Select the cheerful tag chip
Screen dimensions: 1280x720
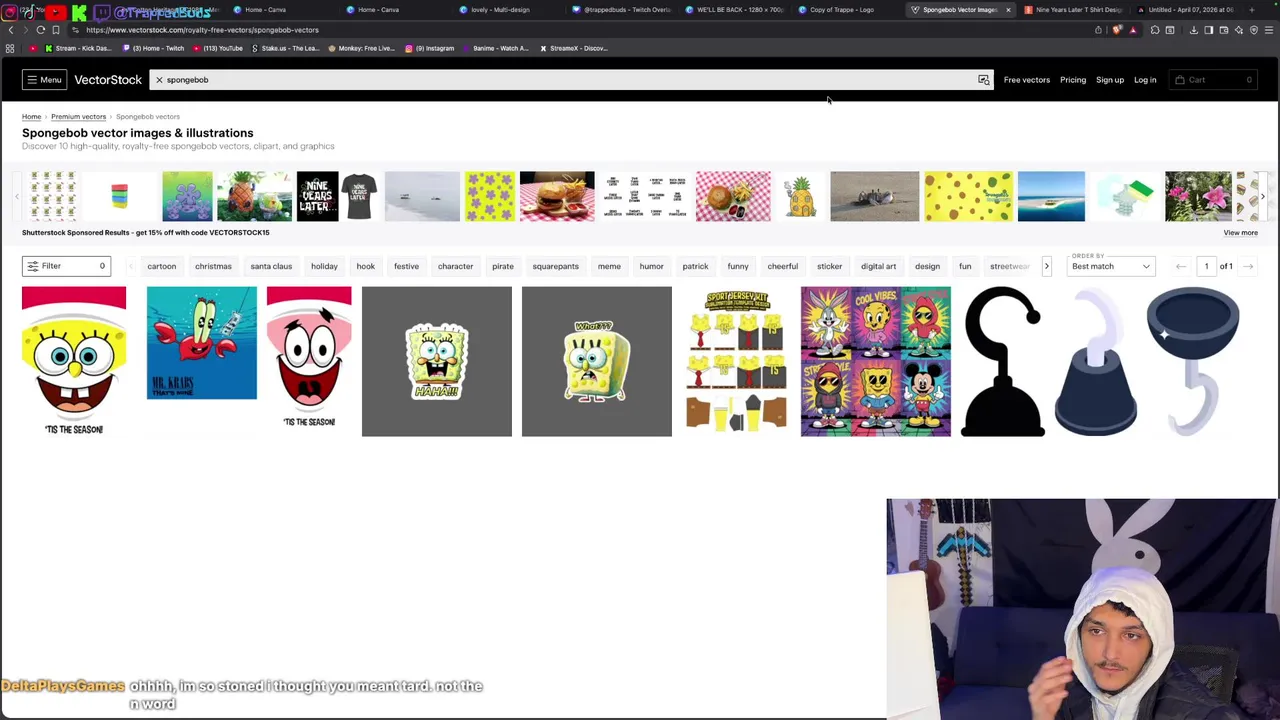[x=783, y=267]
